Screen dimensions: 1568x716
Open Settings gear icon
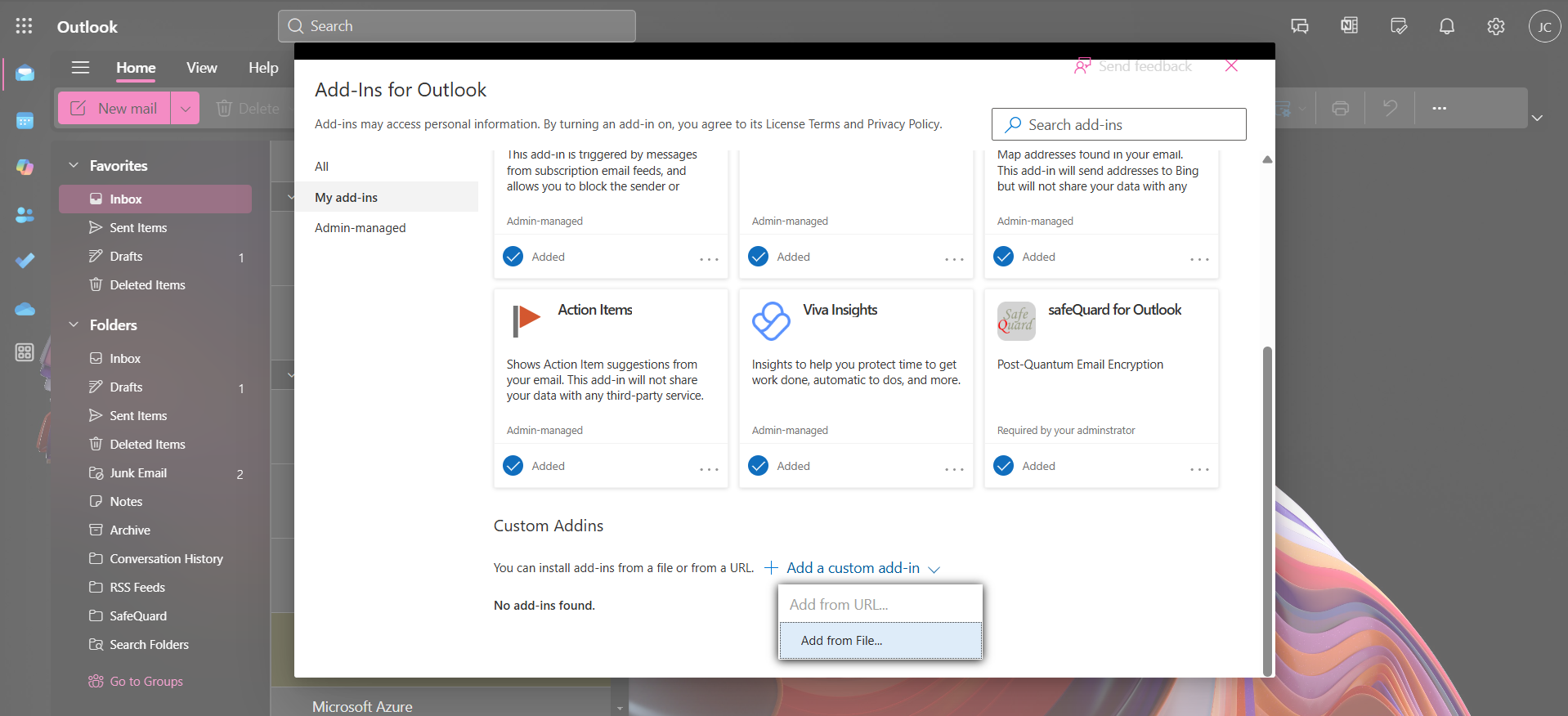point(1496,26)
